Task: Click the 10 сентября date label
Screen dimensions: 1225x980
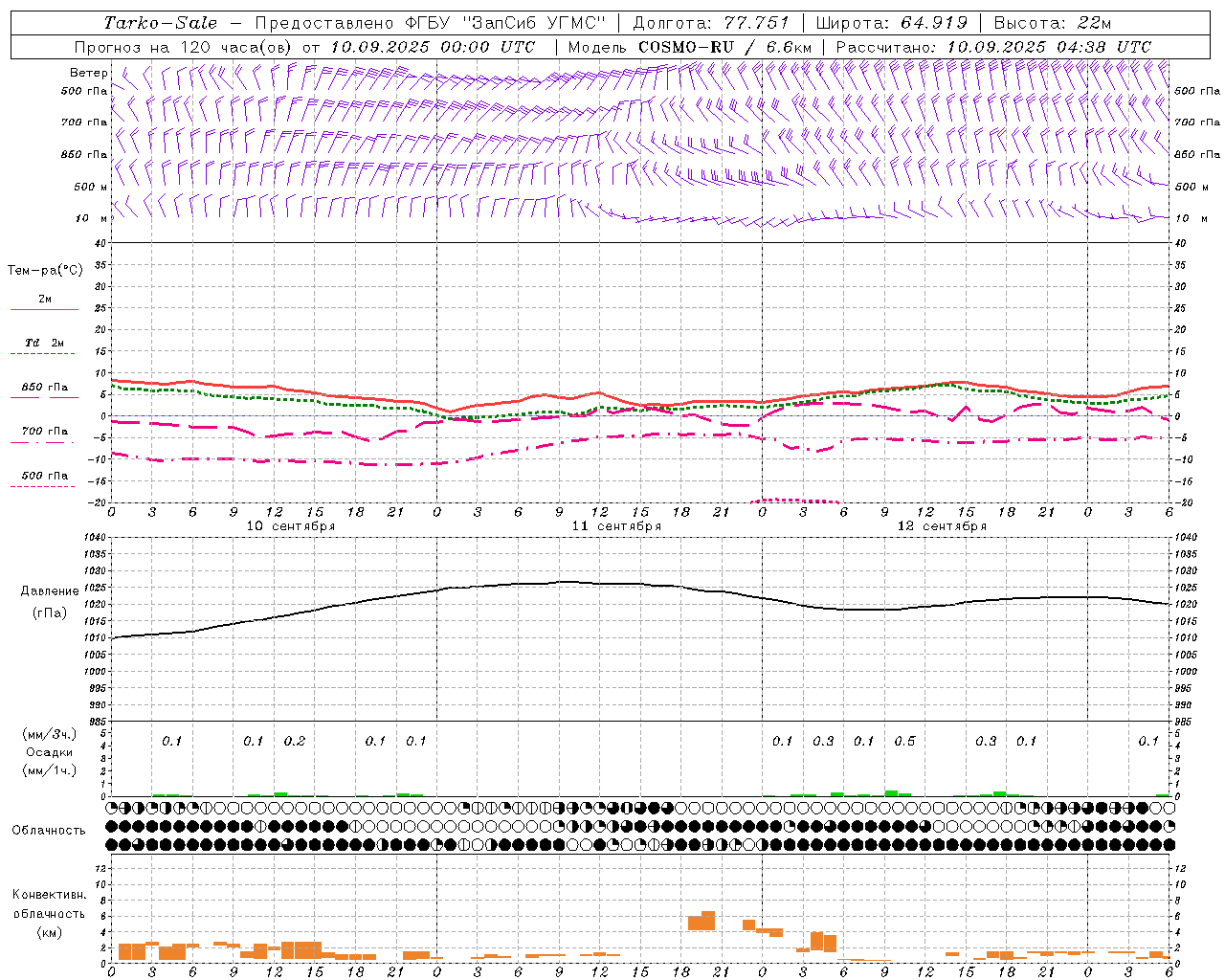Action: point(291,526)
